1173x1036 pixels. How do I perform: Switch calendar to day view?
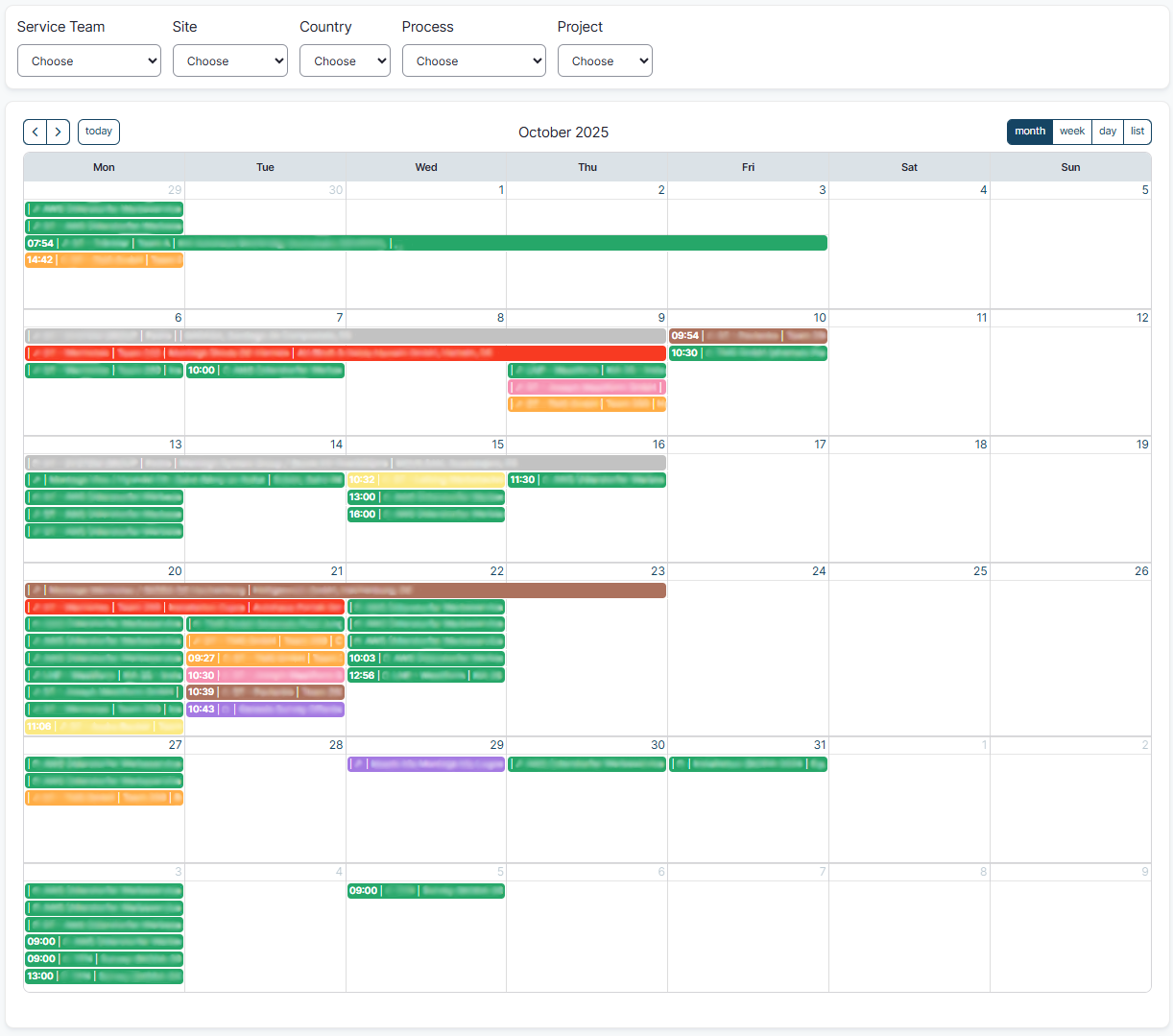pyautogui.click(x=1107, y=131)
